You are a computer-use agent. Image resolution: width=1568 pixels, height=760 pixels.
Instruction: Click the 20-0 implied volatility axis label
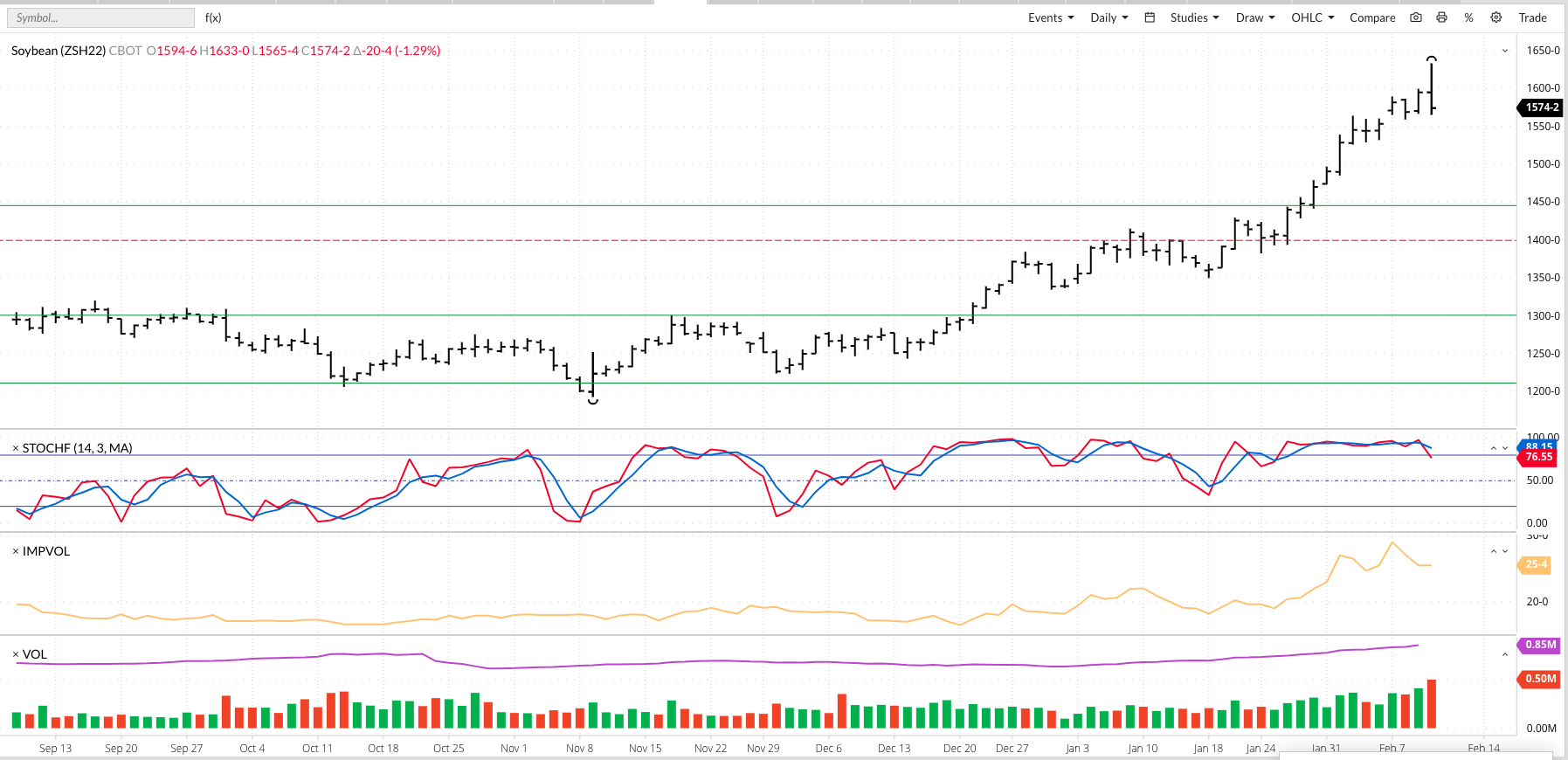(x=1537, y=602)
